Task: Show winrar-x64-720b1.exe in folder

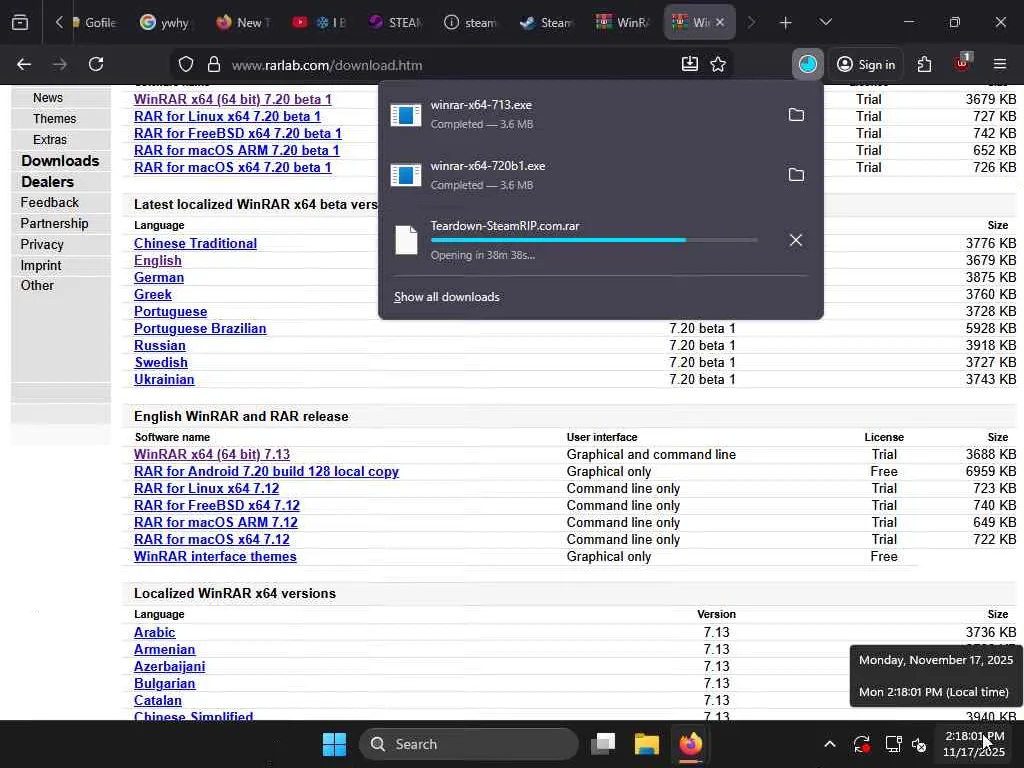Action: (795, 175)
